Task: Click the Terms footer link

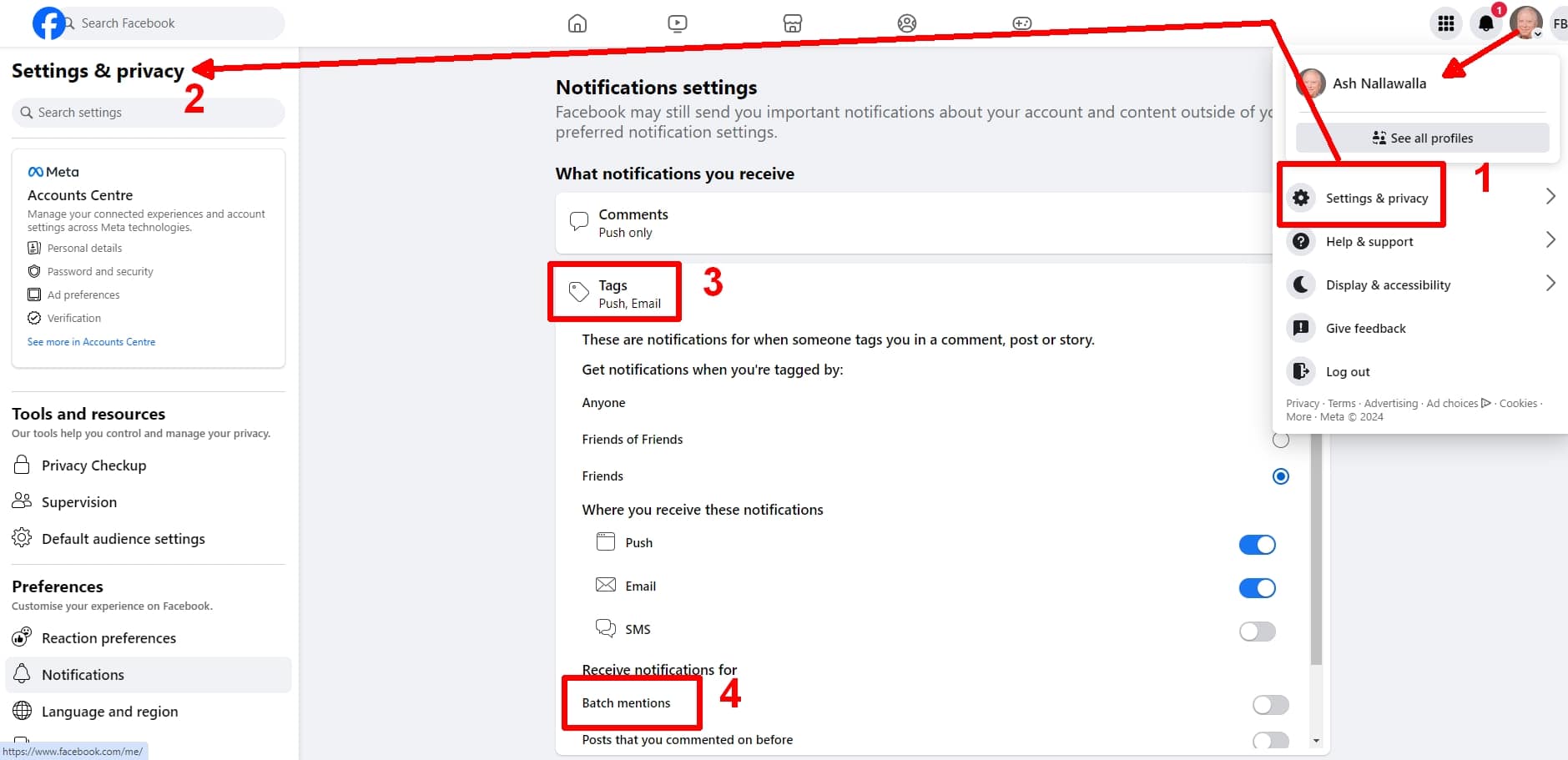Action: [x=1341, y=403]
